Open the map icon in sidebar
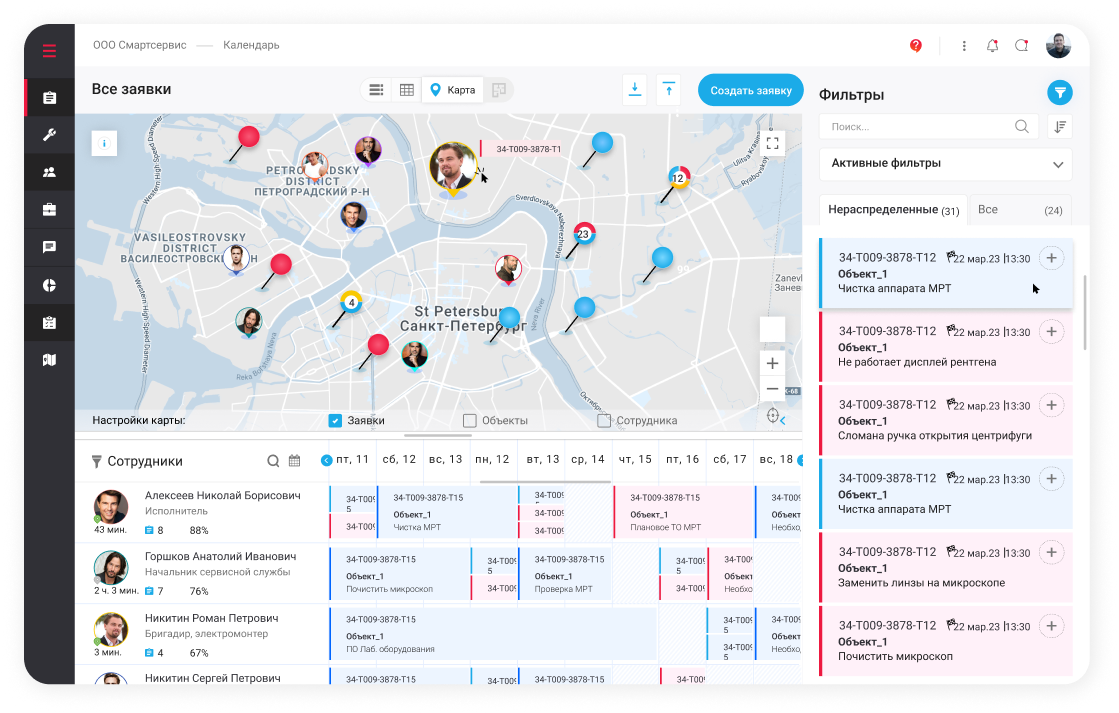Image resolution: width=1119 pixels, height=713 pixels. click(x=49, y=360)
